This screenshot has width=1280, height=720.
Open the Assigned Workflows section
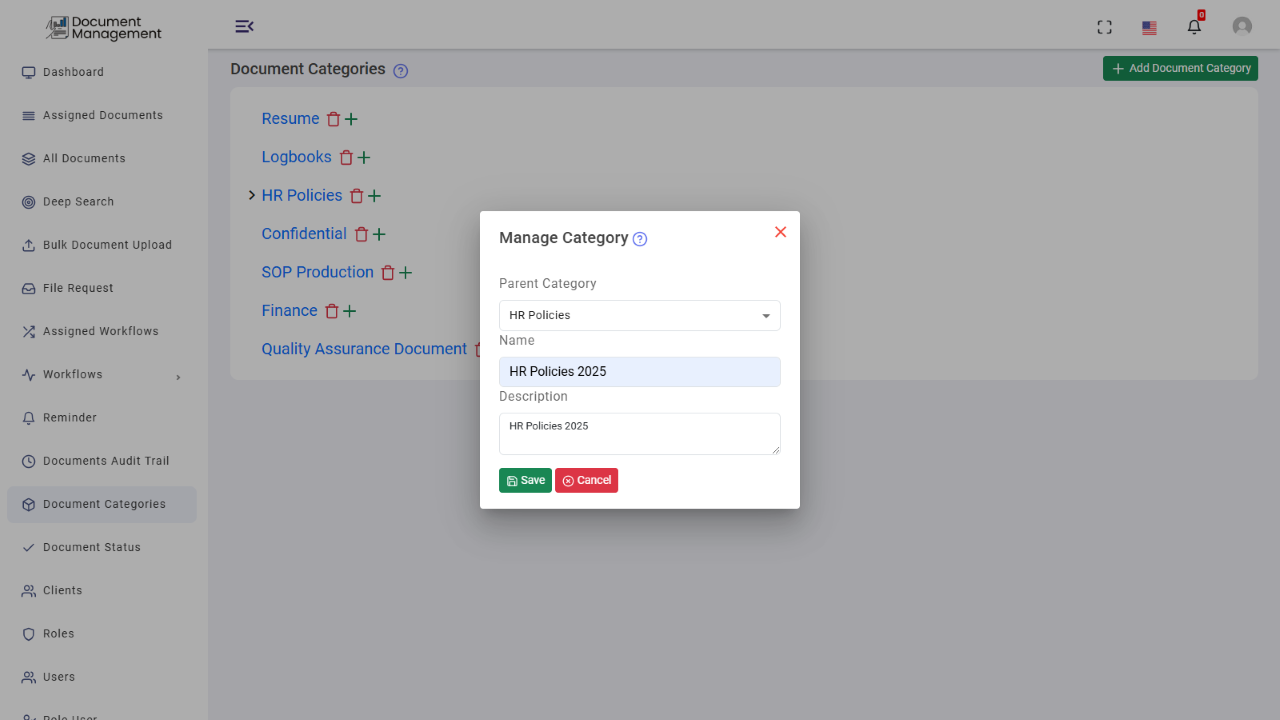click(98, 331)
